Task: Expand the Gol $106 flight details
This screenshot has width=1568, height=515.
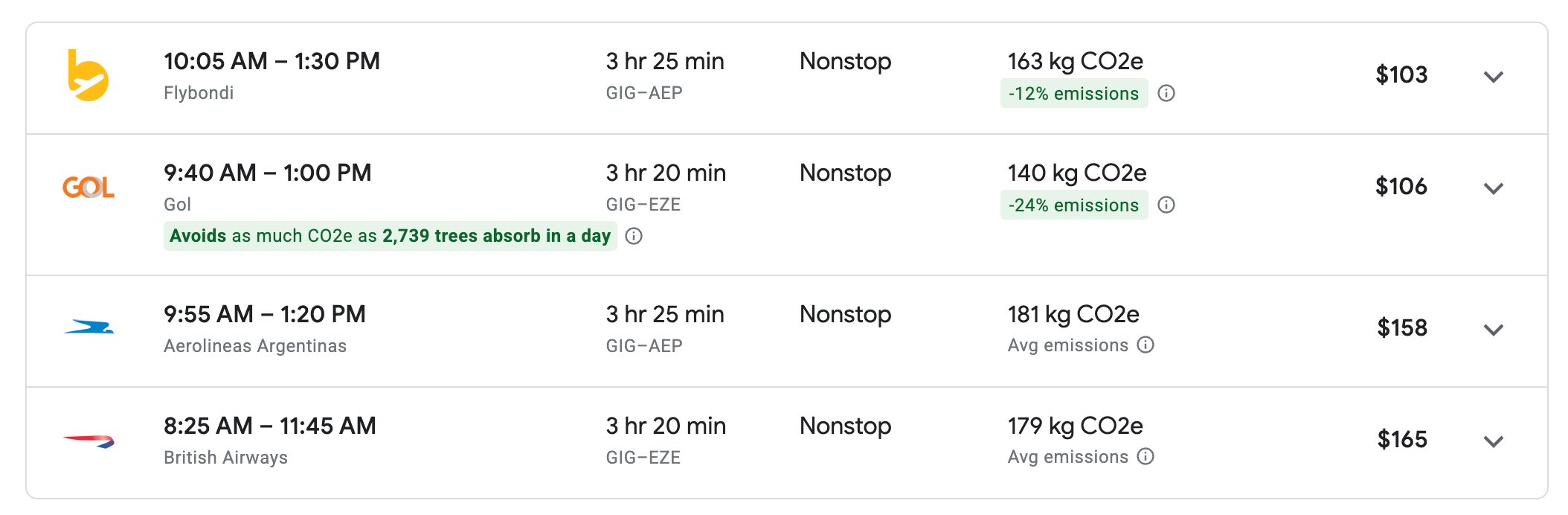Action: point(1494,188)
